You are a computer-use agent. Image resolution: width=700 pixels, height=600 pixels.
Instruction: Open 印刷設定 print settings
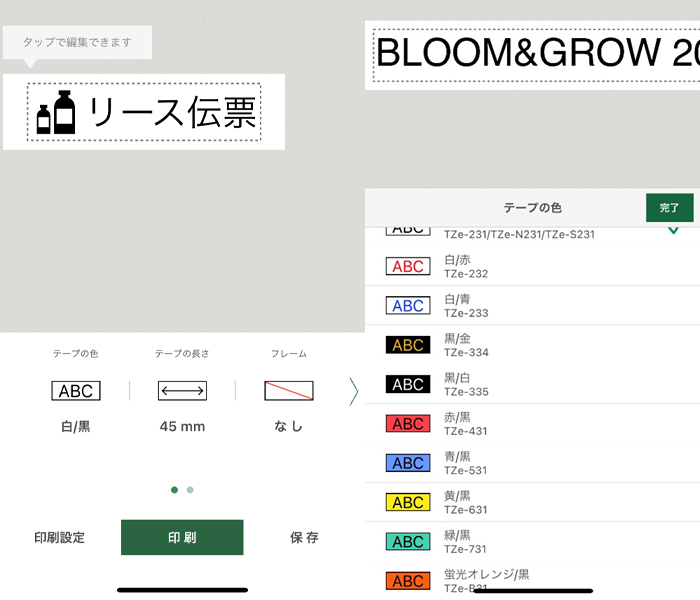(x=59, y=538)
